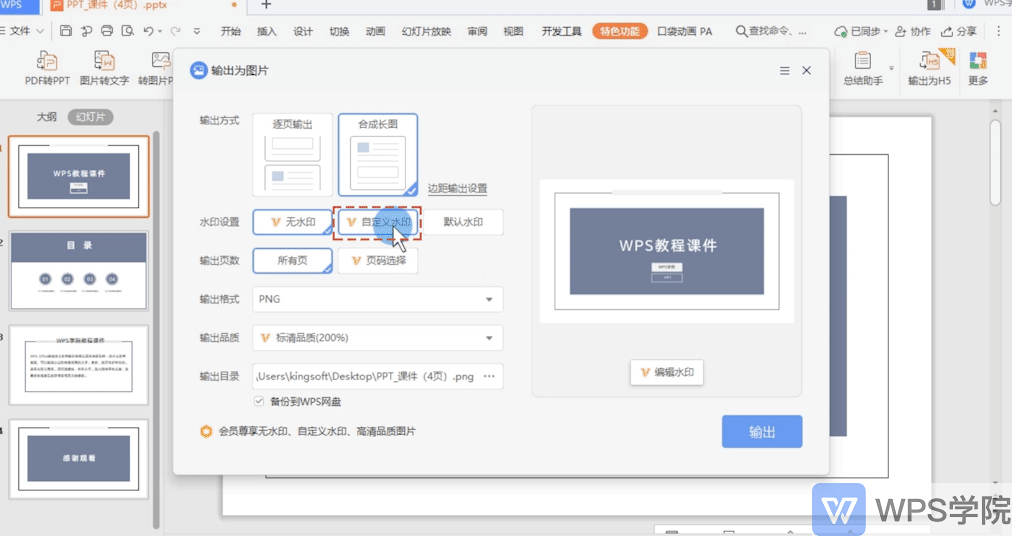Select slide 2 thumbnail 目录
The width and height of the screenshot is (1012, 536).
click(79, 271)
